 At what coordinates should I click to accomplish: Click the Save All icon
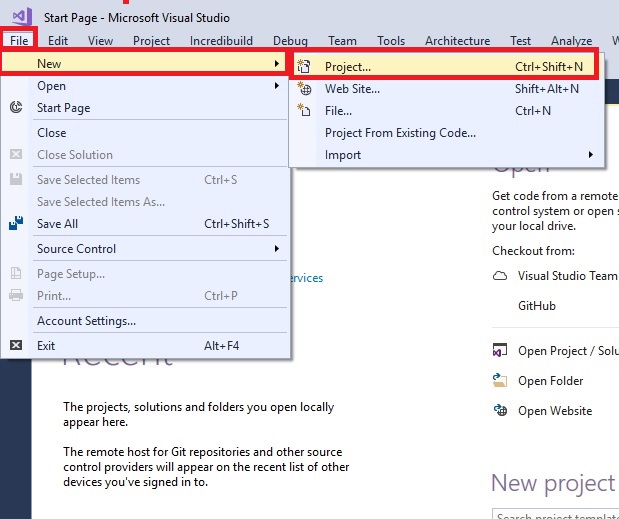(x=16, y=223)
